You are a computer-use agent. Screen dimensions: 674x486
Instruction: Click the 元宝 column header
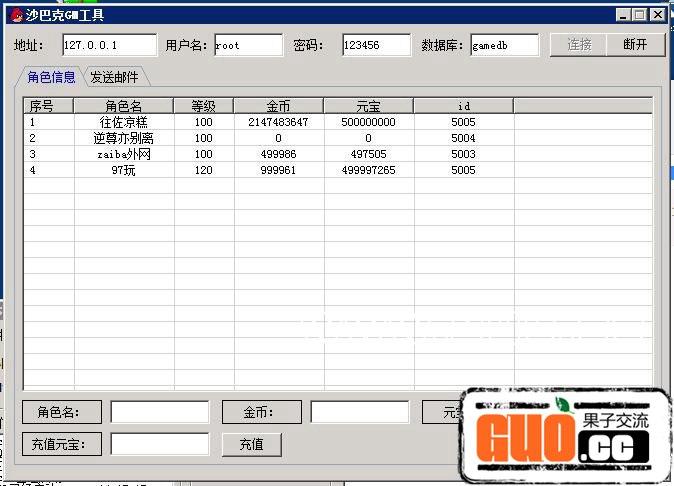coord(368,106)
